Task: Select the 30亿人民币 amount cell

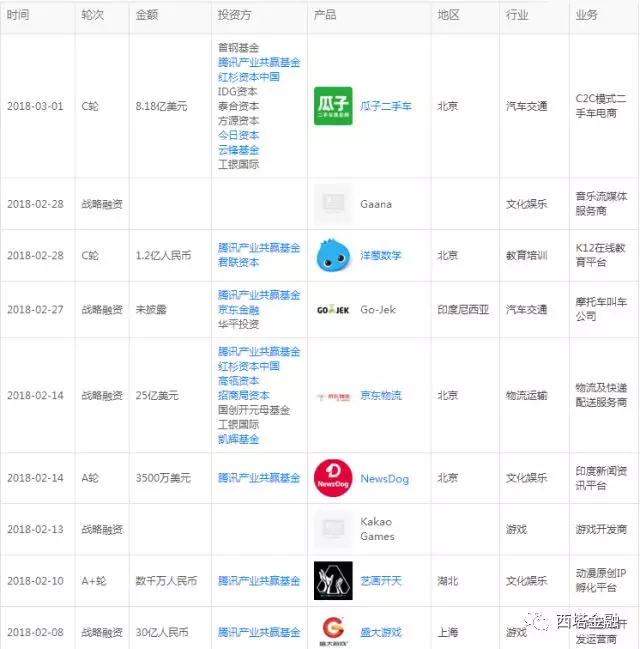Action: (x=162, y=632)
